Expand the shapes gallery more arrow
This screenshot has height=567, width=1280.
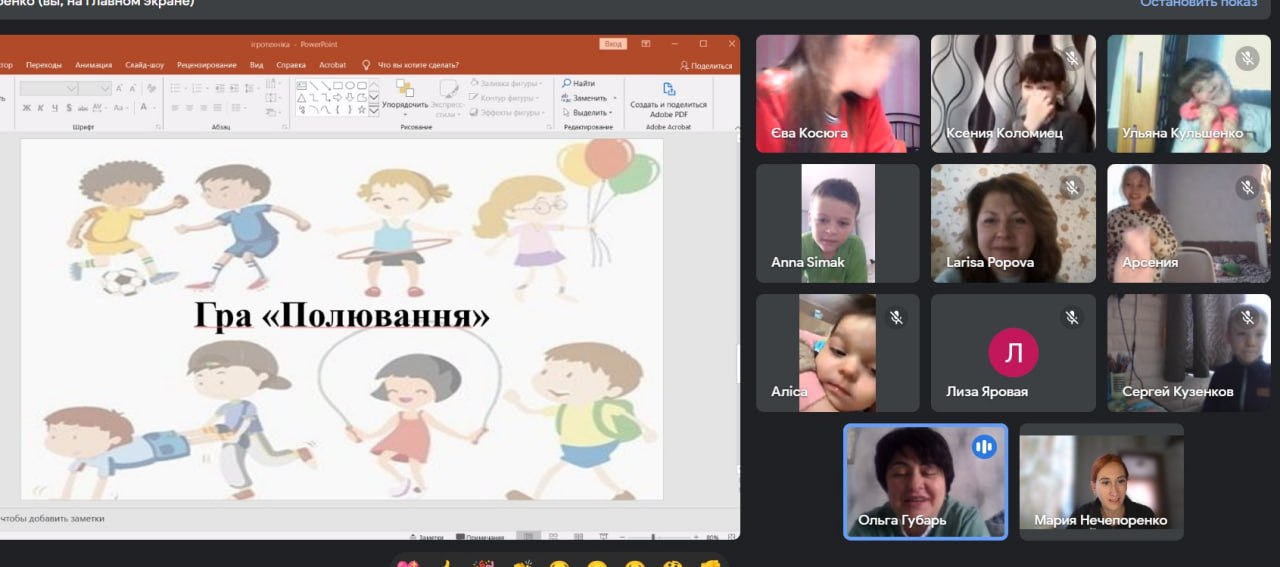coord(374,111)
